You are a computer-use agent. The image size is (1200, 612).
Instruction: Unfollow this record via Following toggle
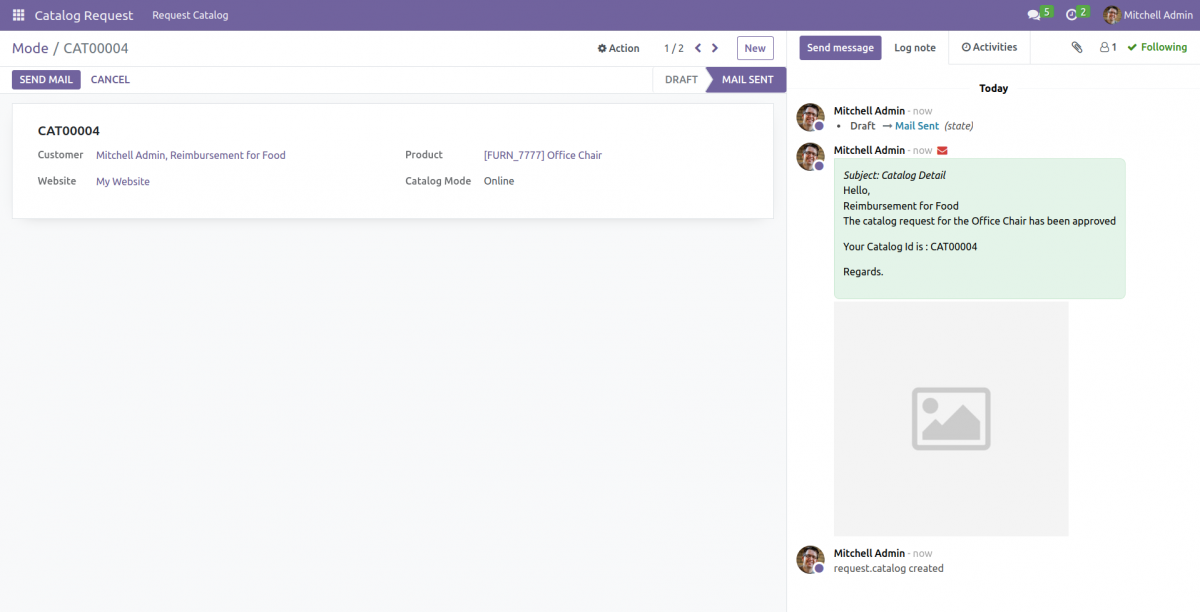pos(1157,47)
